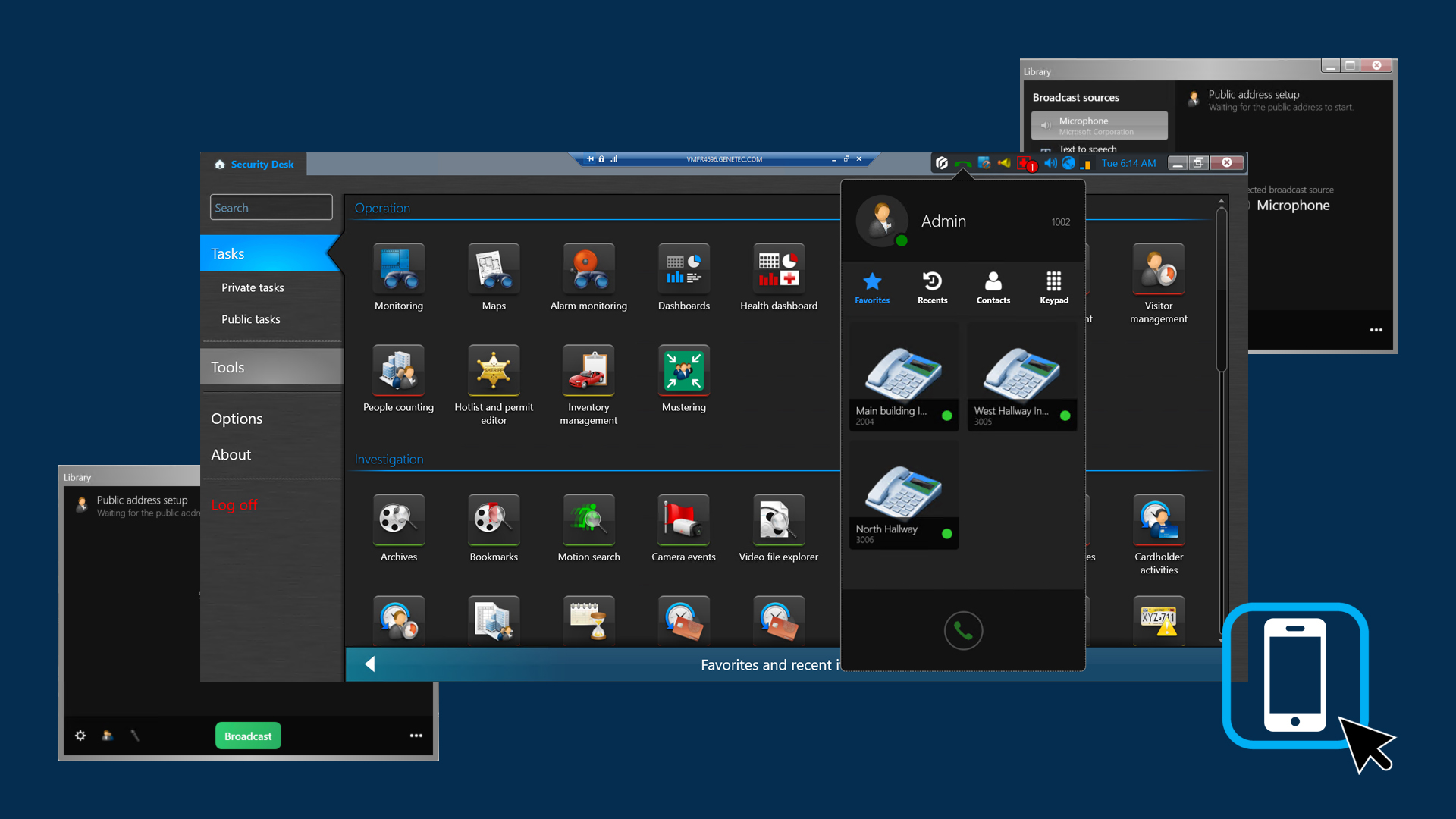Open the Maps task icon
Image resolution: width=1456 pixels, height=819 pixels.
point(493,270)
